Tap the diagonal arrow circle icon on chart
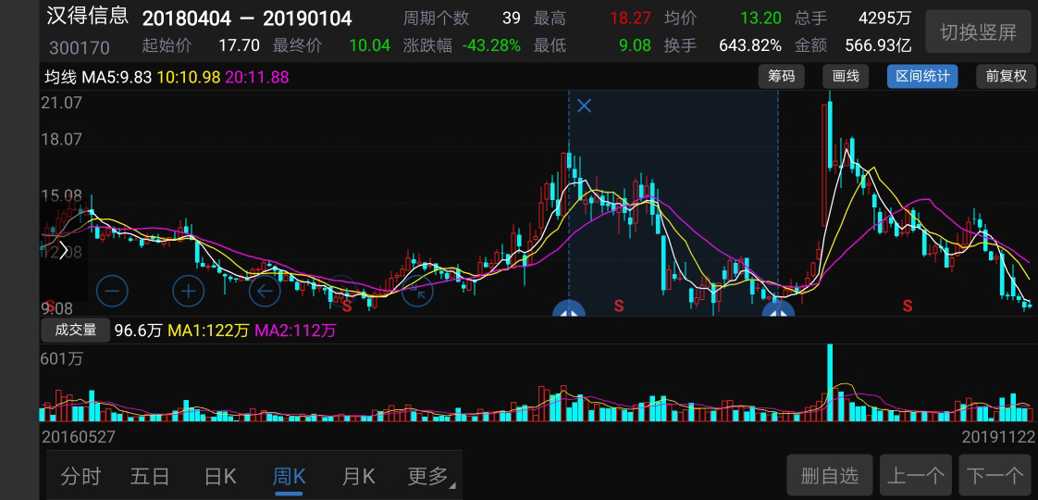The image size is (1038, 500). 417,290
